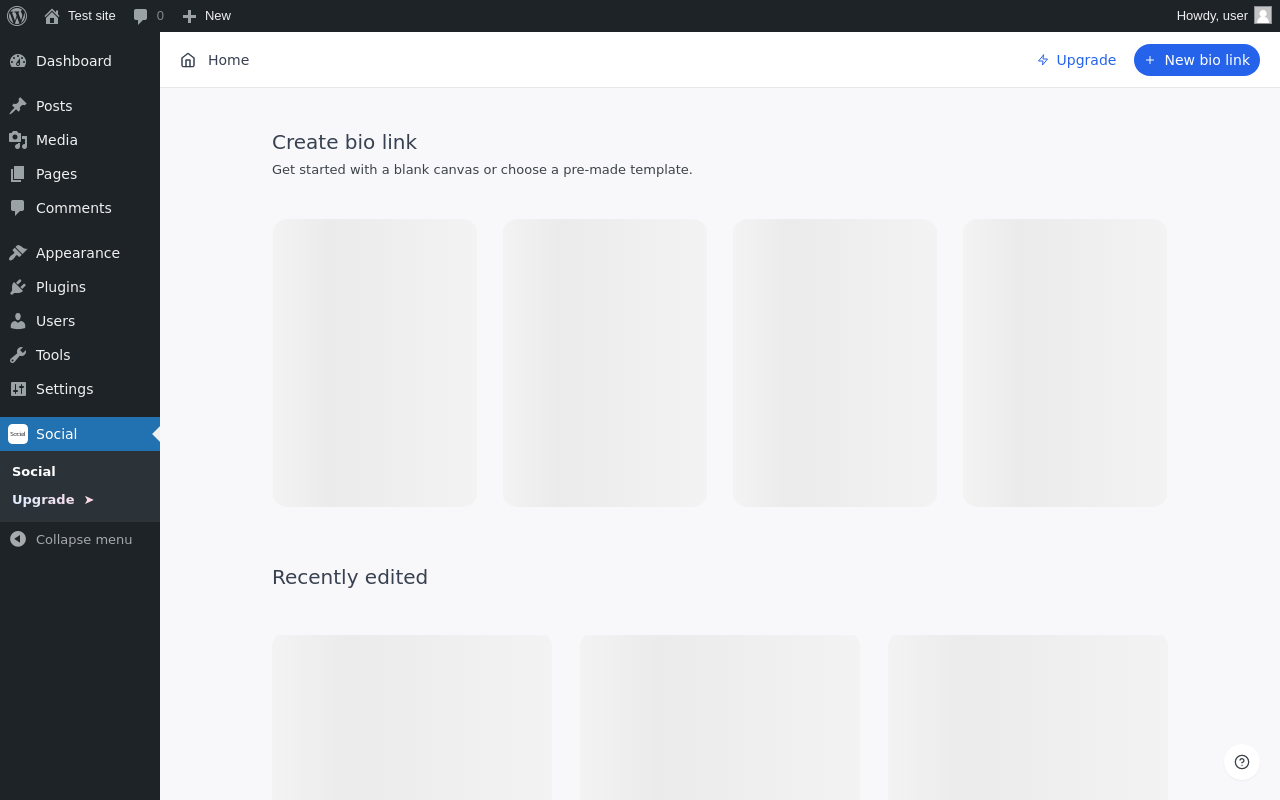Click the Appearance paintbrush icon
This screenshot has height=800, width=1280.
click(x=18, y=253)
